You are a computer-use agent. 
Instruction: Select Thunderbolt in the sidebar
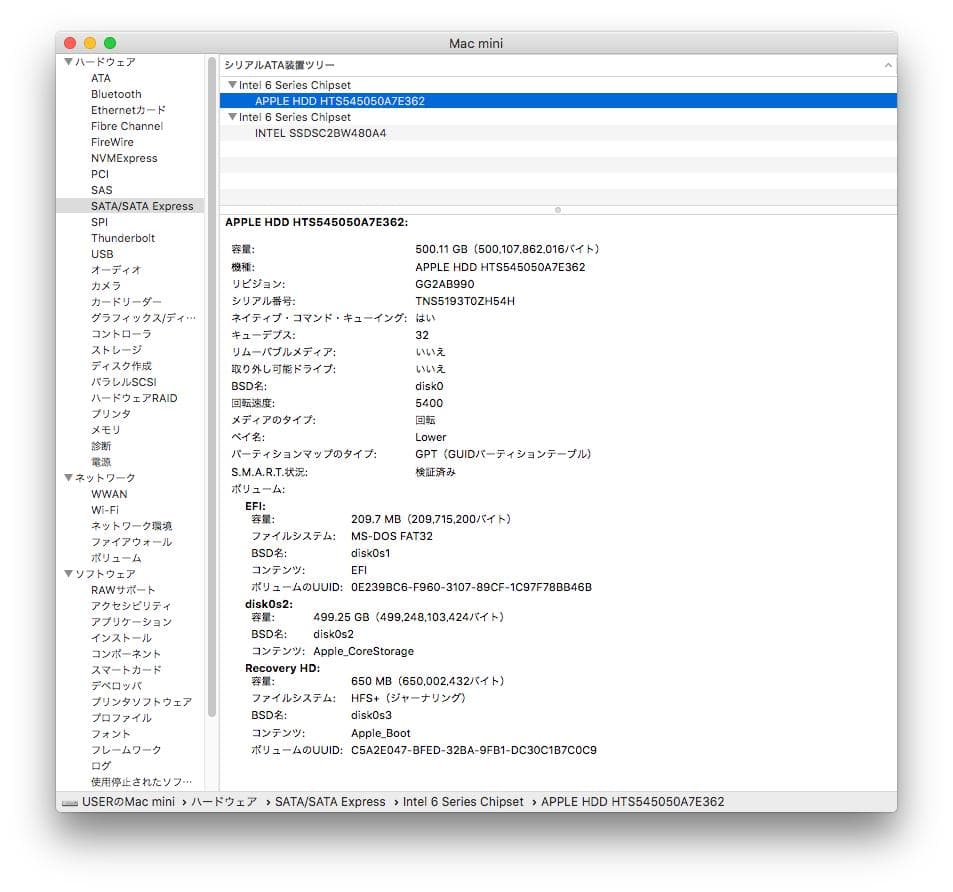(123, 238)
